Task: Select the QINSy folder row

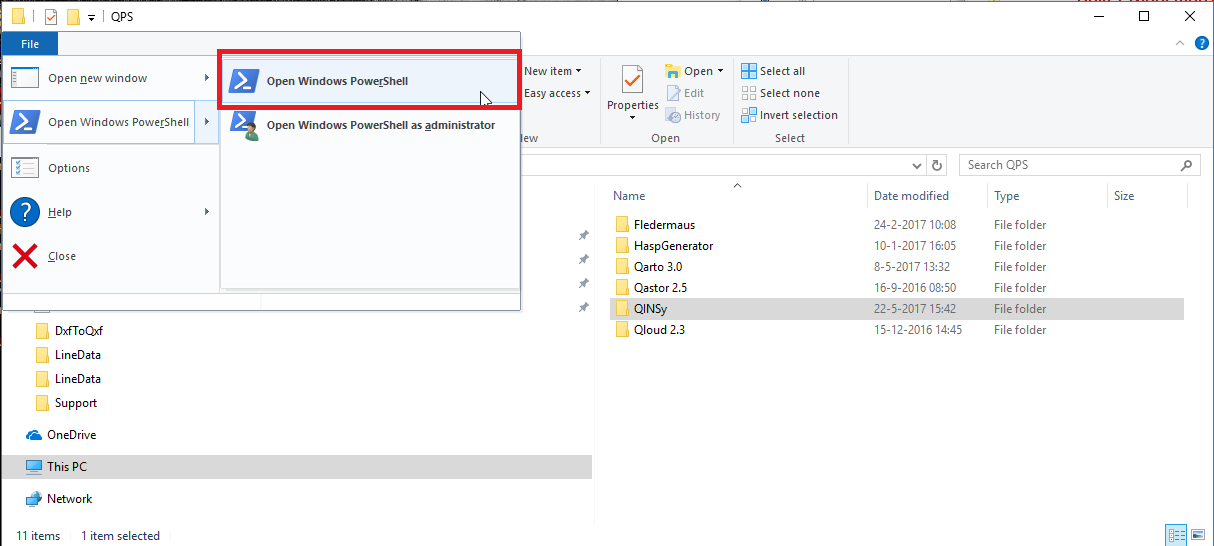Action: [x=896, y=309]
